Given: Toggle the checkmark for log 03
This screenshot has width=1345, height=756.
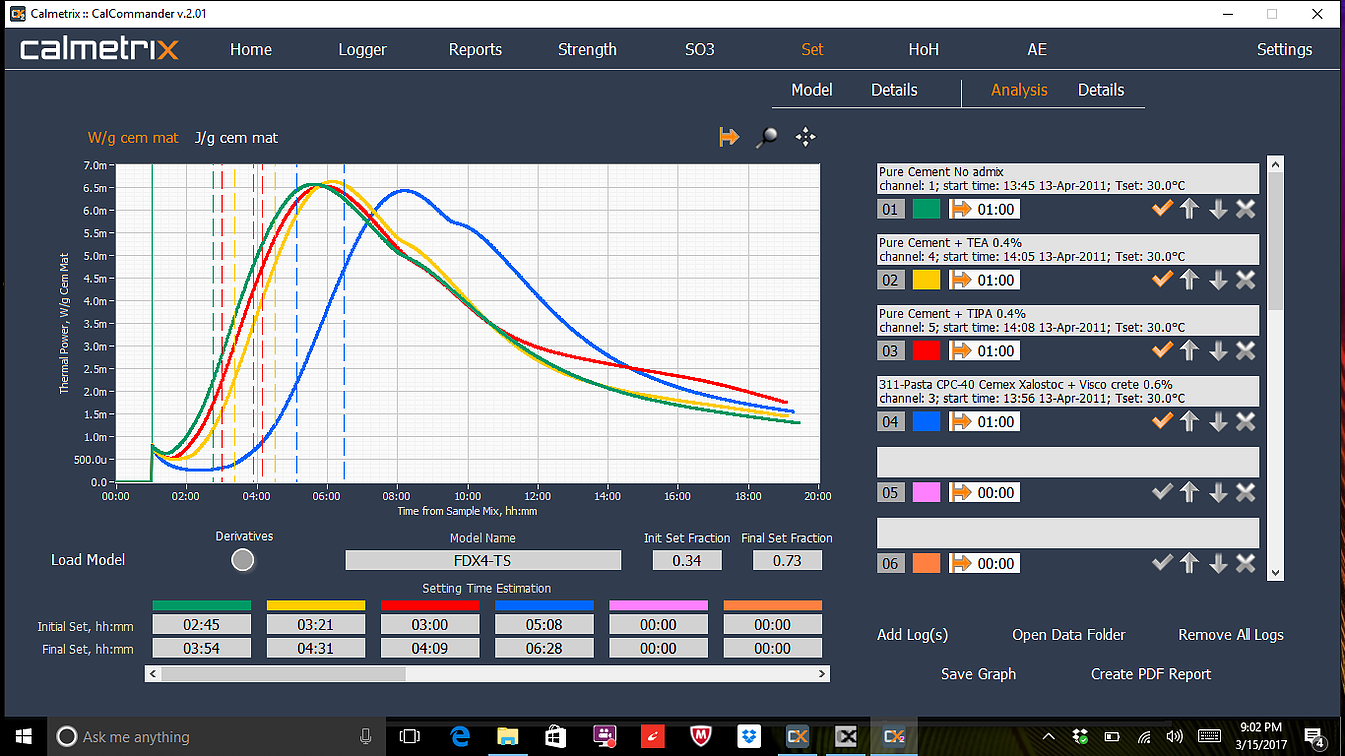Looking at the screenshot, I should point(1161,351).
